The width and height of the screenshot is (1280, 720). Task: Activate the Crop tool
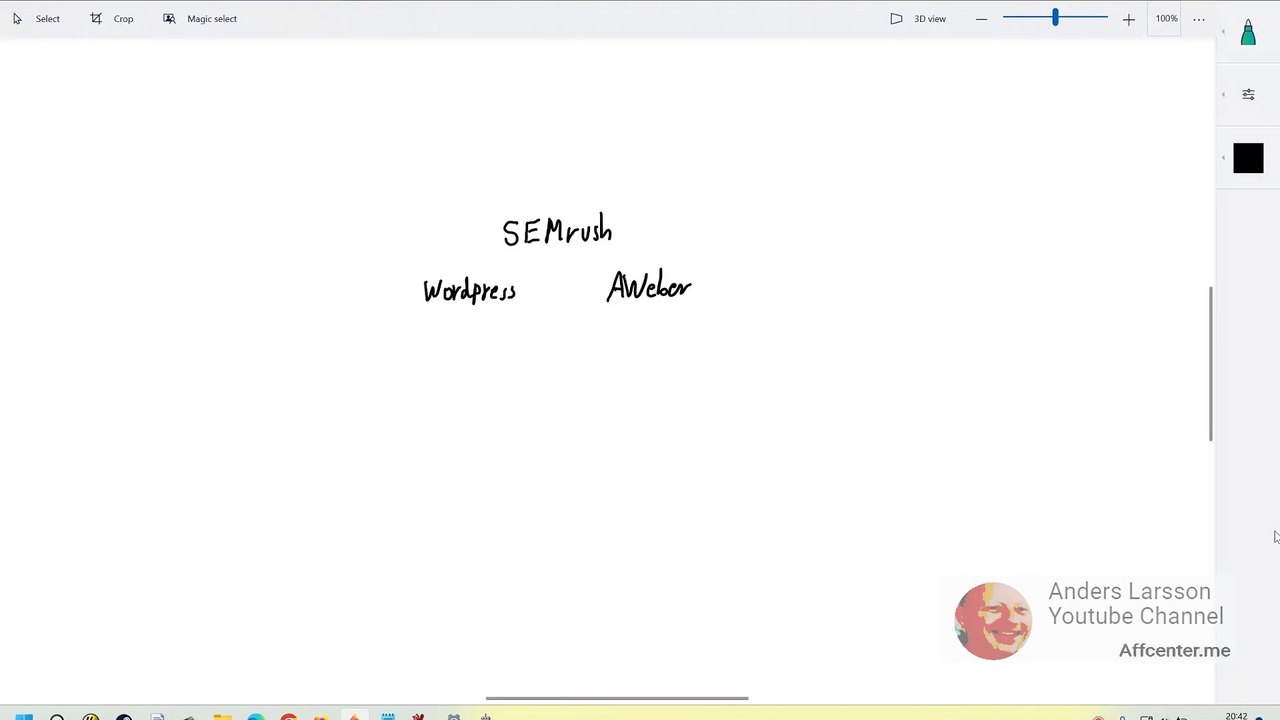click(x=112, y=19)
